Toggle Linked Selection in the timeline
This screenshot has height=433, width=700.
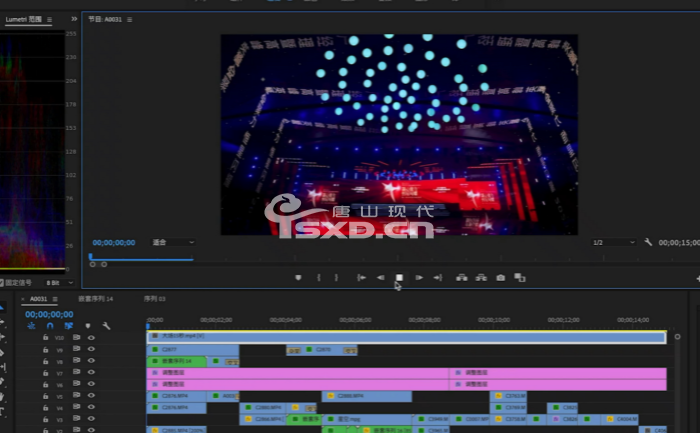68,326
